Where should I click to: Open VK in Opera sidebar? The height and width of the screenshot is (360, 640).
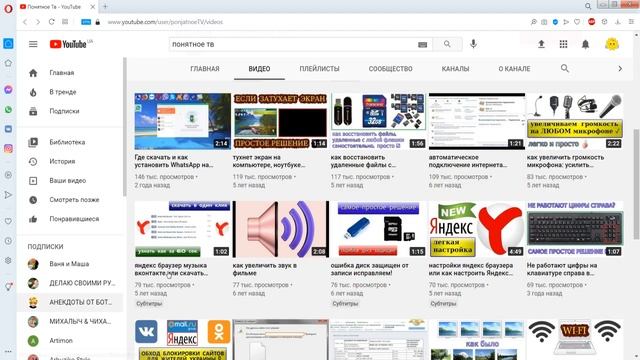(x=8, y=129)
